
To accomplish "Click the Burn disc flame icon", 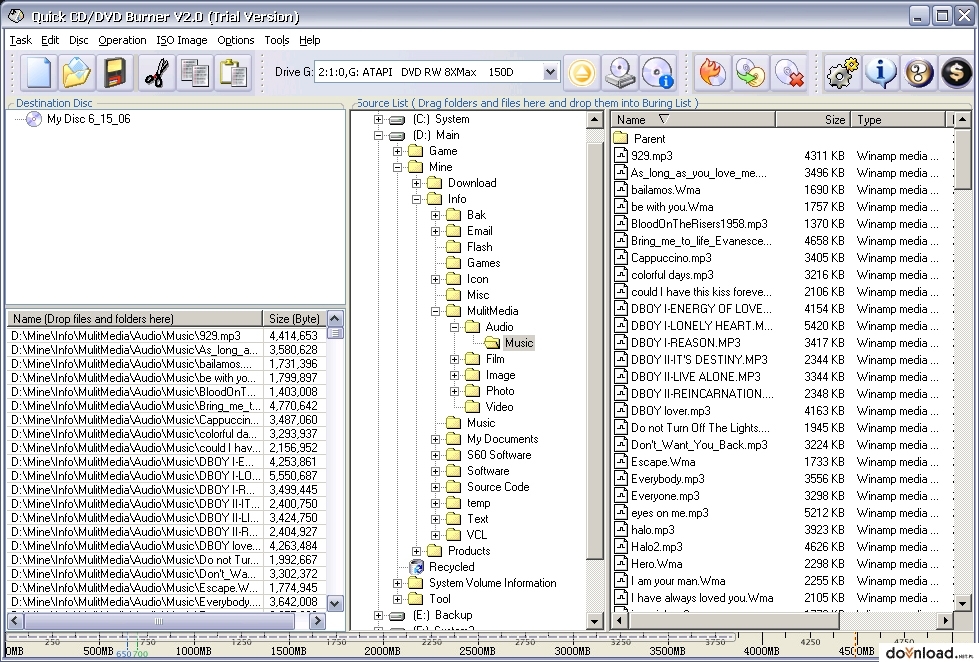I will [x=712, y=72].
